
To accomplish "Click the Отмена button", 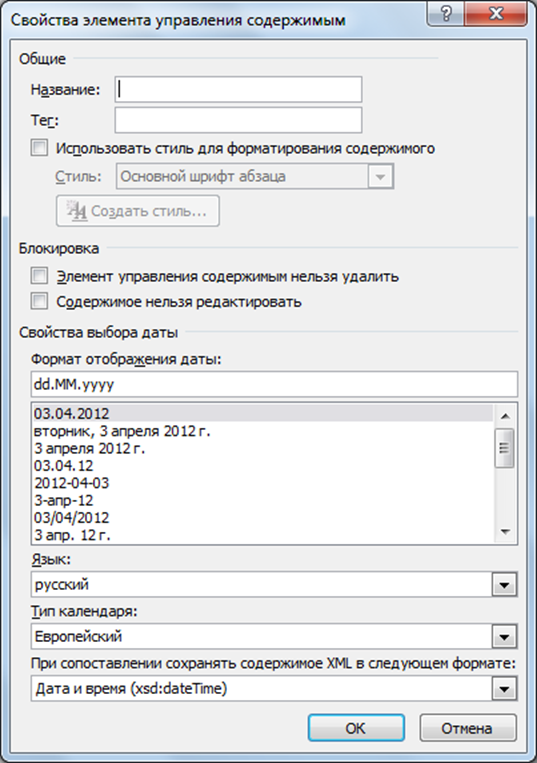I will (467, 728).
